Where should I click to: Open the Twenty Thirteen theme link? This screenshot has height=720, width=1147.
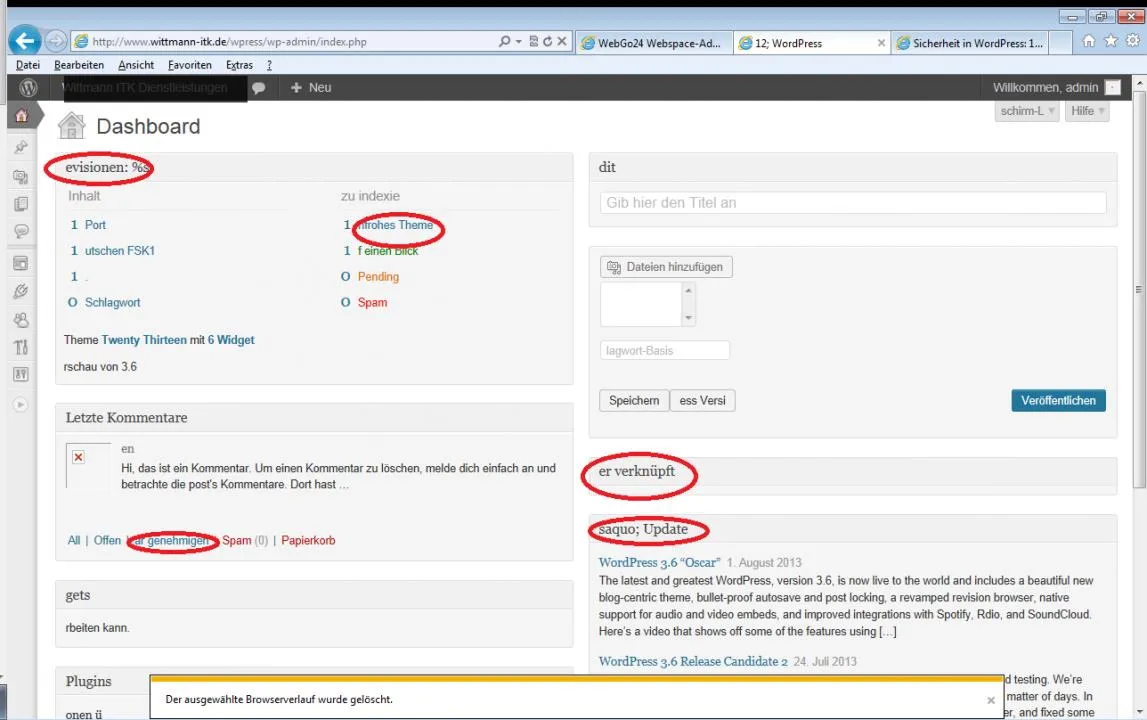pos(144,340)
